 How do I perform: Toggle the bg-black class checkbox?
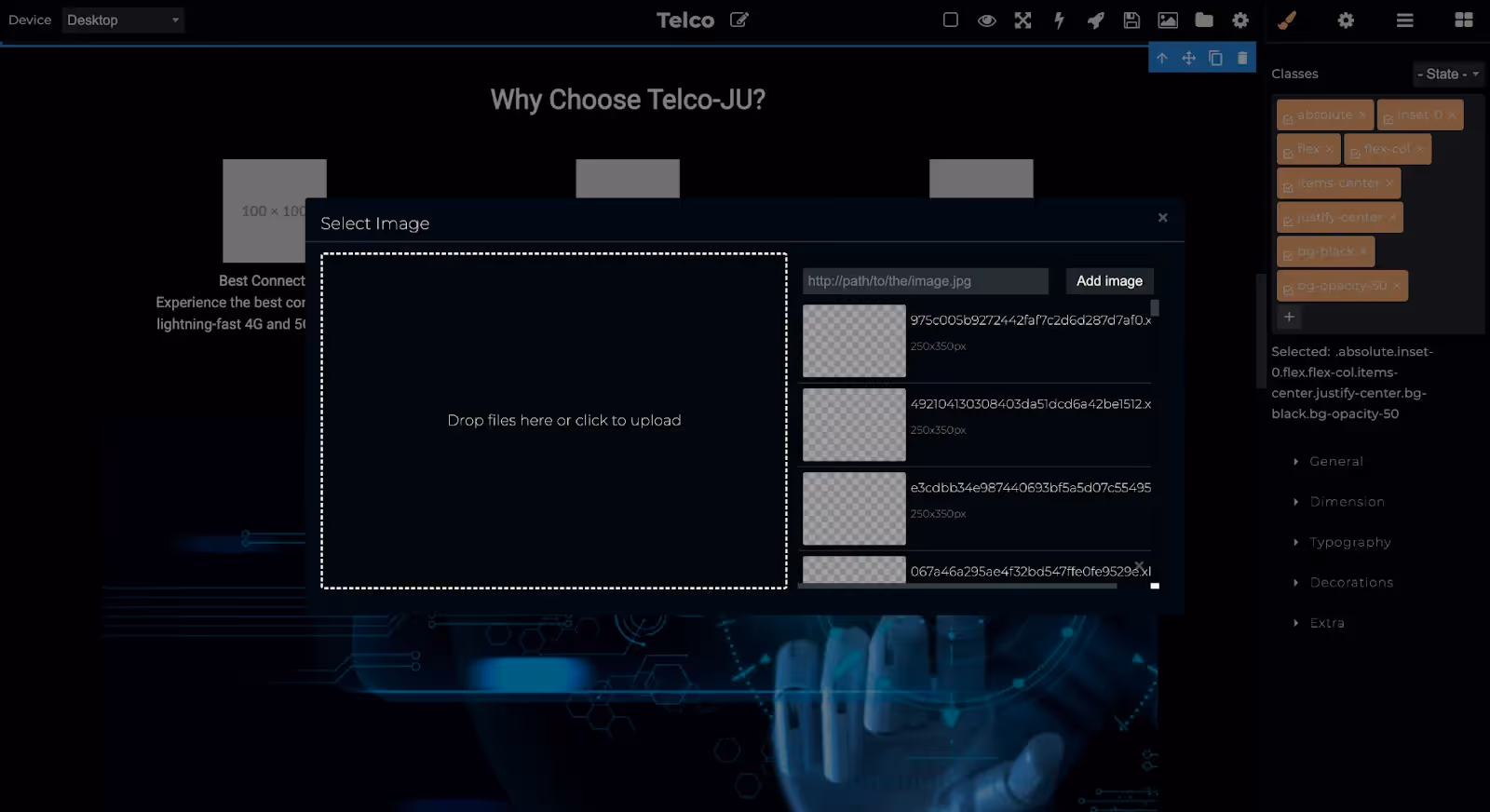click(x=1288, y=256)
